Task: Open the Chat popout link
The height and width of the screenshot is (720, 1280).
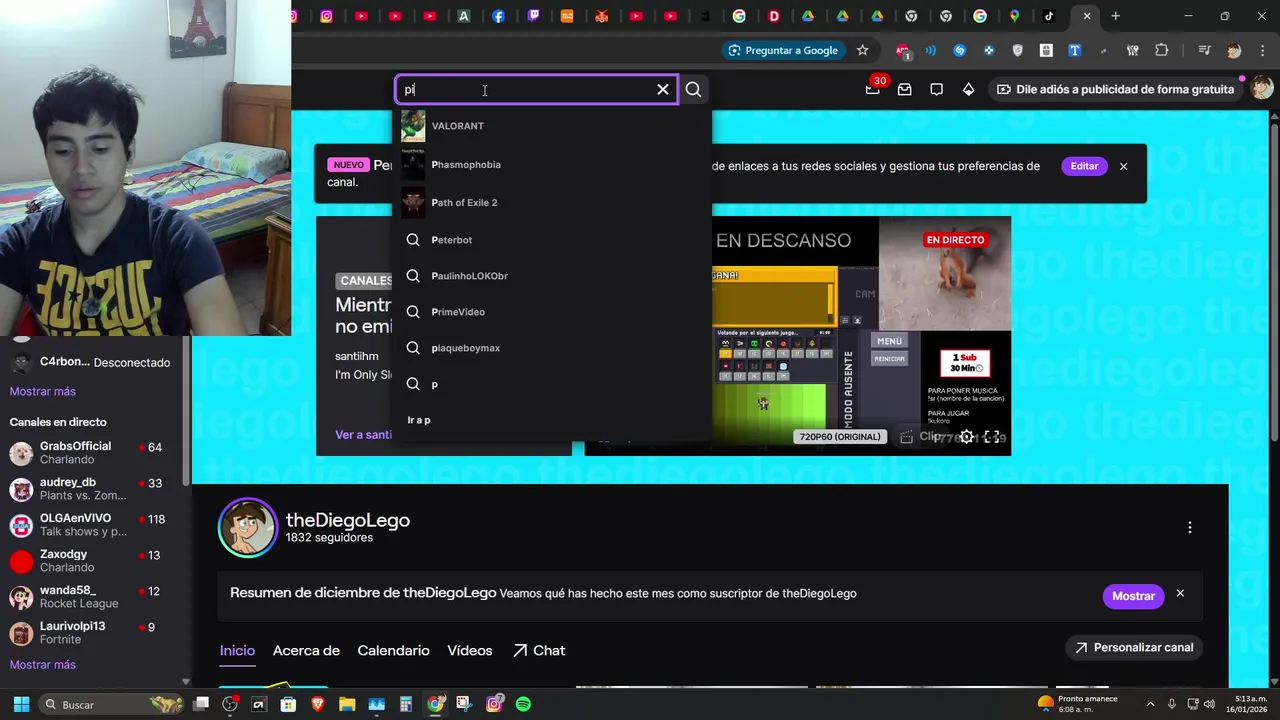Action: pyautogui.click(x=539, y=650)
